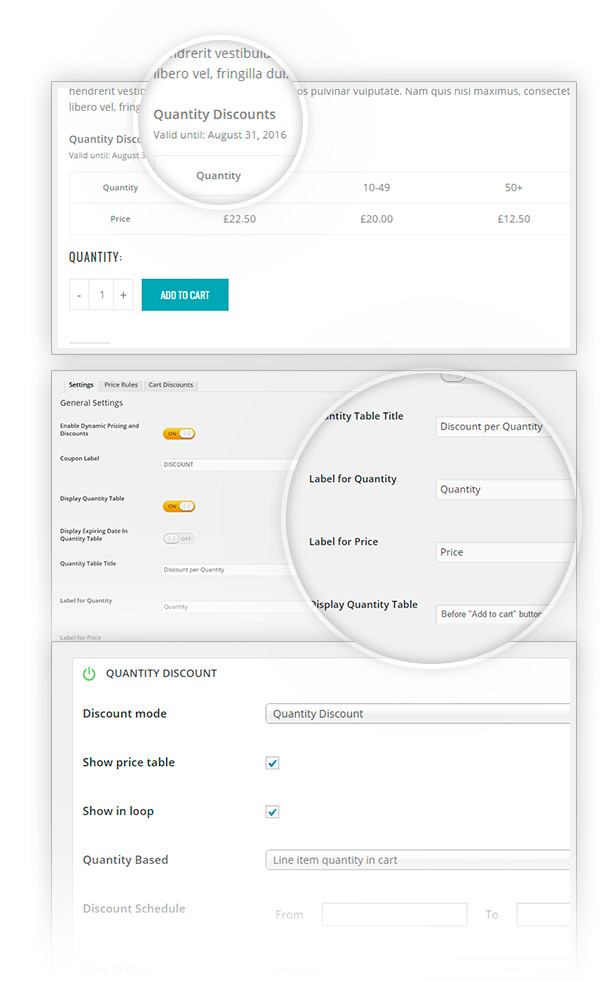Switch to the Cart Discounts tab
600x981 pixels.
171,385
